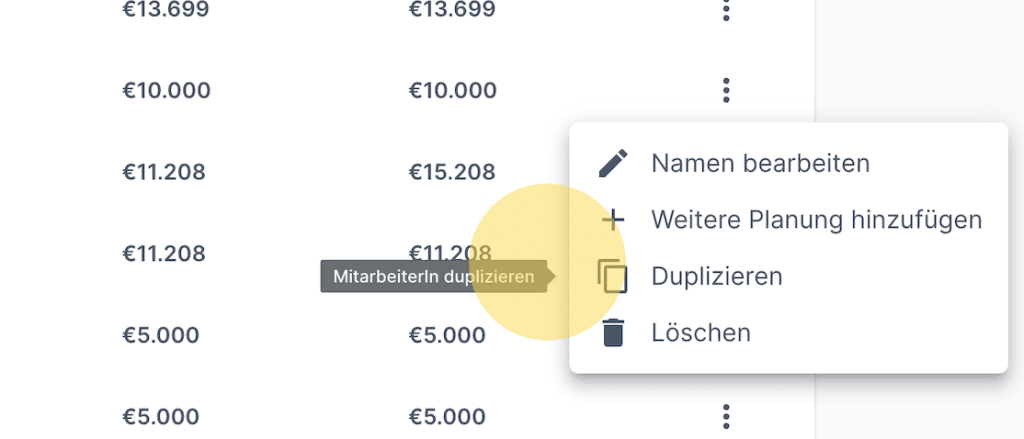
Task: Click the right-column €13.699 value
Action: 452,11
